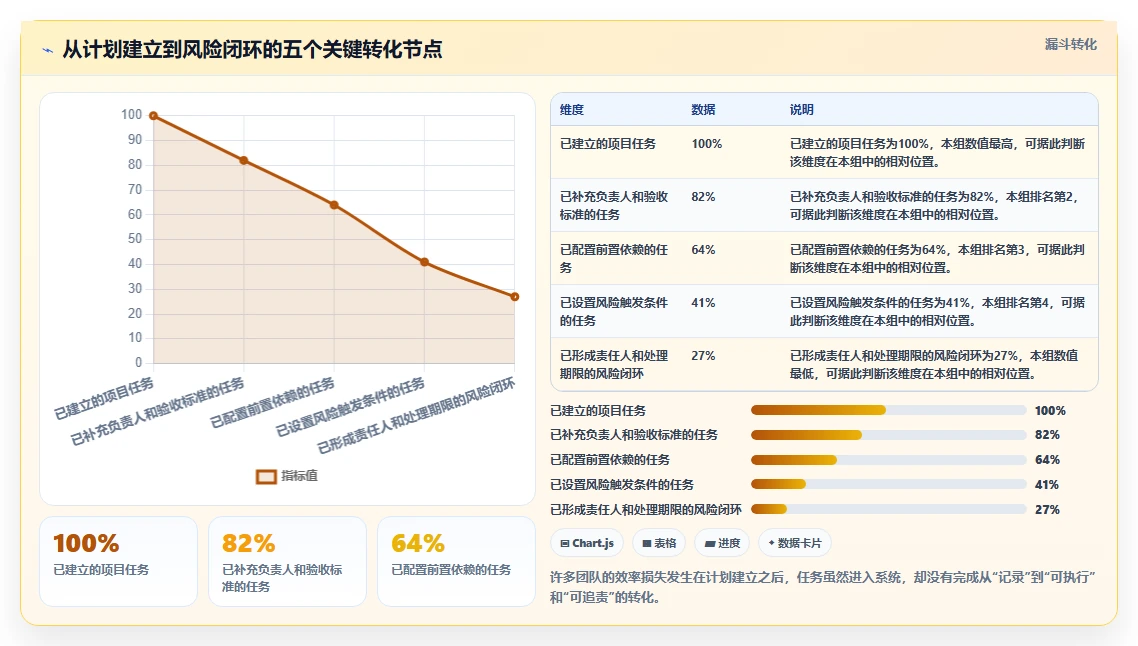Click the 27% progress bar
1138x646 pixels.
coord(888,510)
